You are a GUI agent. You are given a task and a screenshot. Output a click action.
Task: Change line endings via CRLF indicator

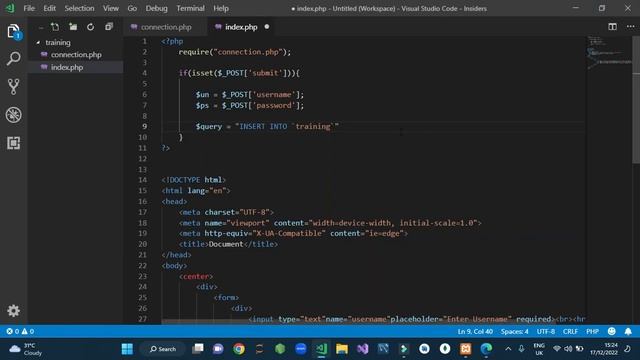(x=570, y=331)
